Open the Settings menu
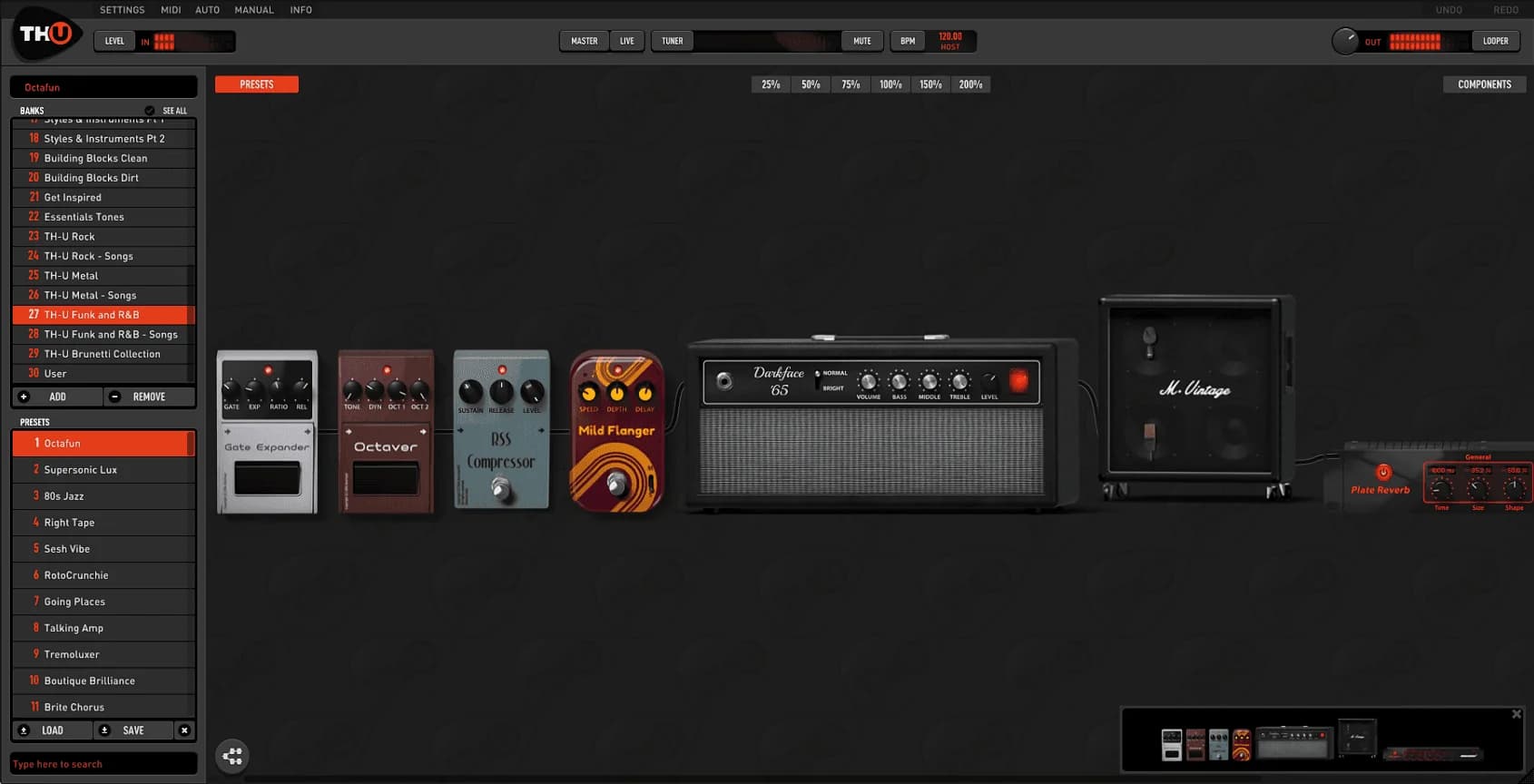Viewport: 1534px width, 784px height. point(122,10)
